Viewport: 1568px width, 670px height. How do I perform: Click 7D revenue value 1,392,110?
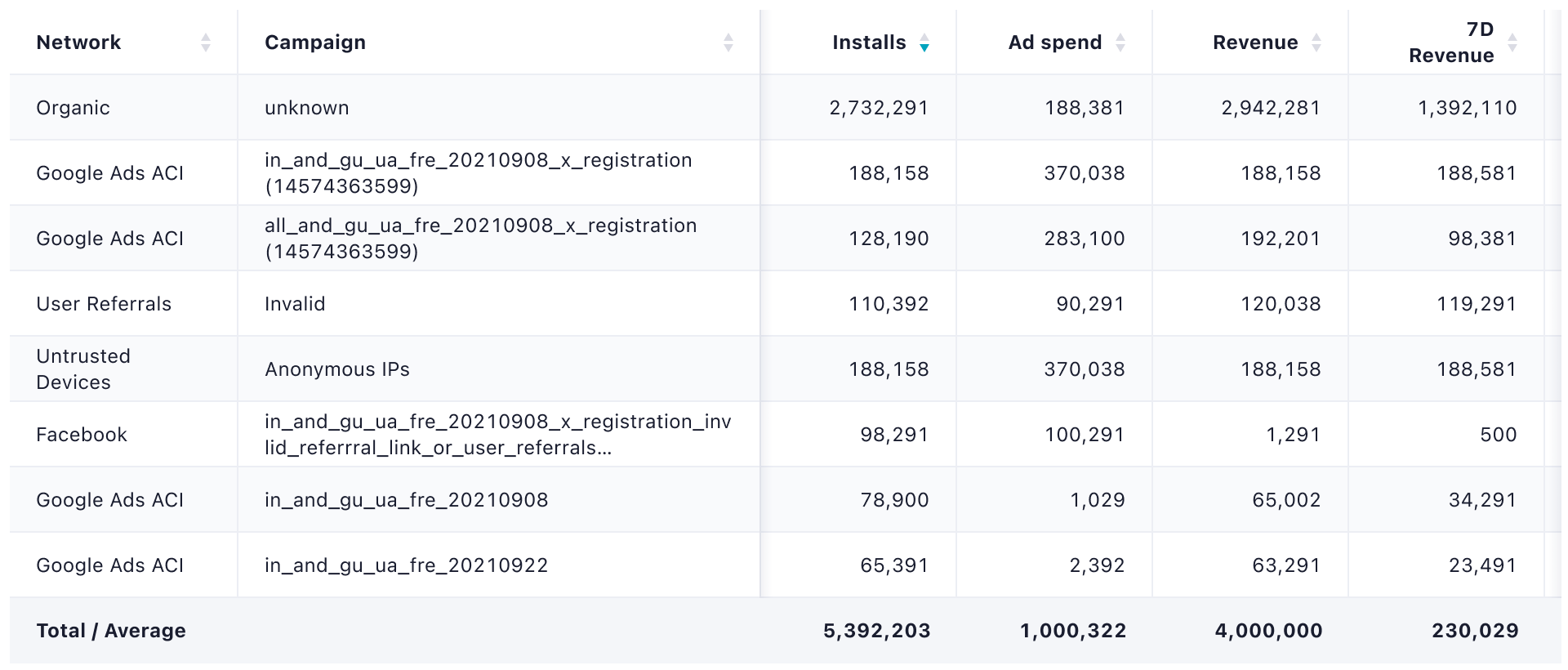coord(1468,108)
